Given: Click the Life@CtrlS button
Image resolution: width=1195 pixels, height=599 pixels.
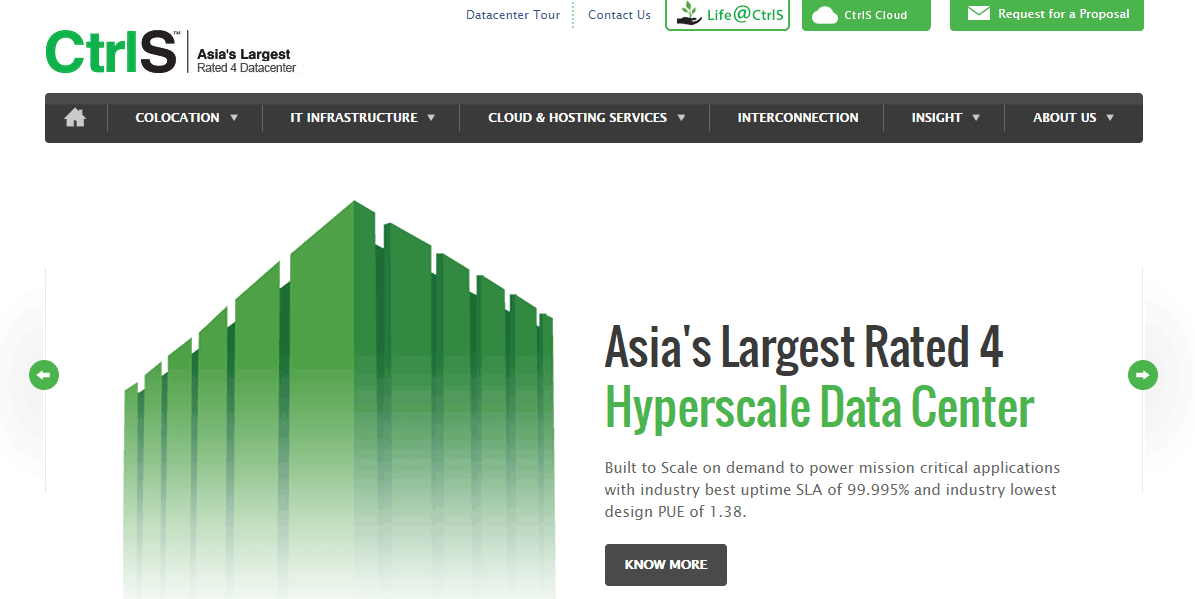Looking at the screenshot, I should [x=727, y=14].
